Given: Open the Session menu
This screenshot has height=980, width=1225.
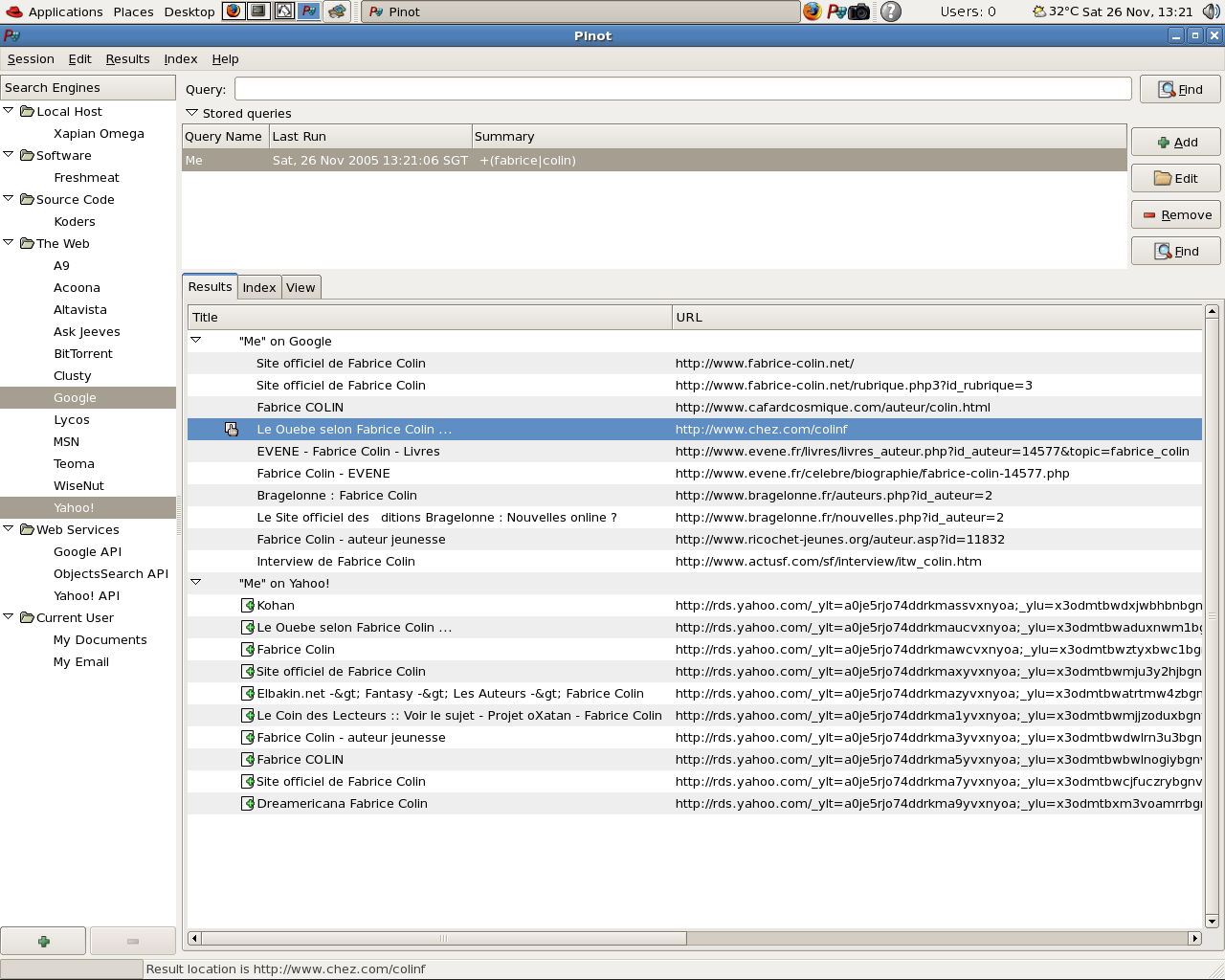Looking at the screenshot, I should 31,58.
